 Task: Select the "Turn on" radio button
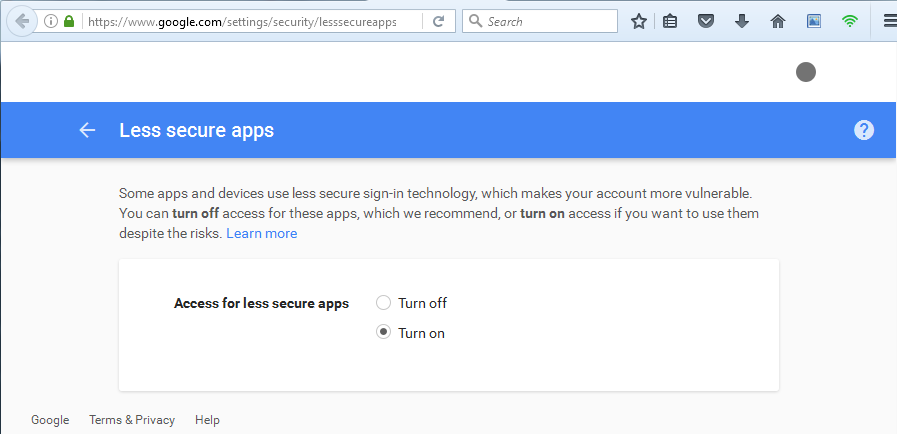383,333
